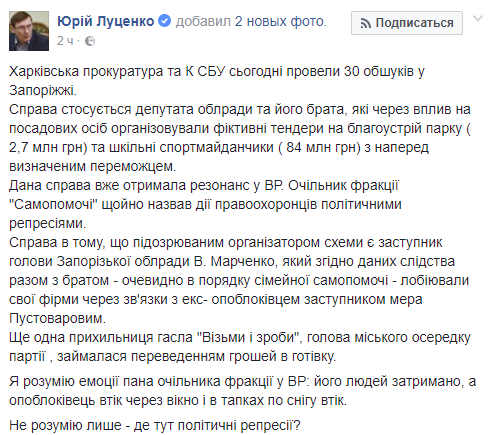Click the blue verified badge checkmark
The image size is (489, 435).
(164, 21)
